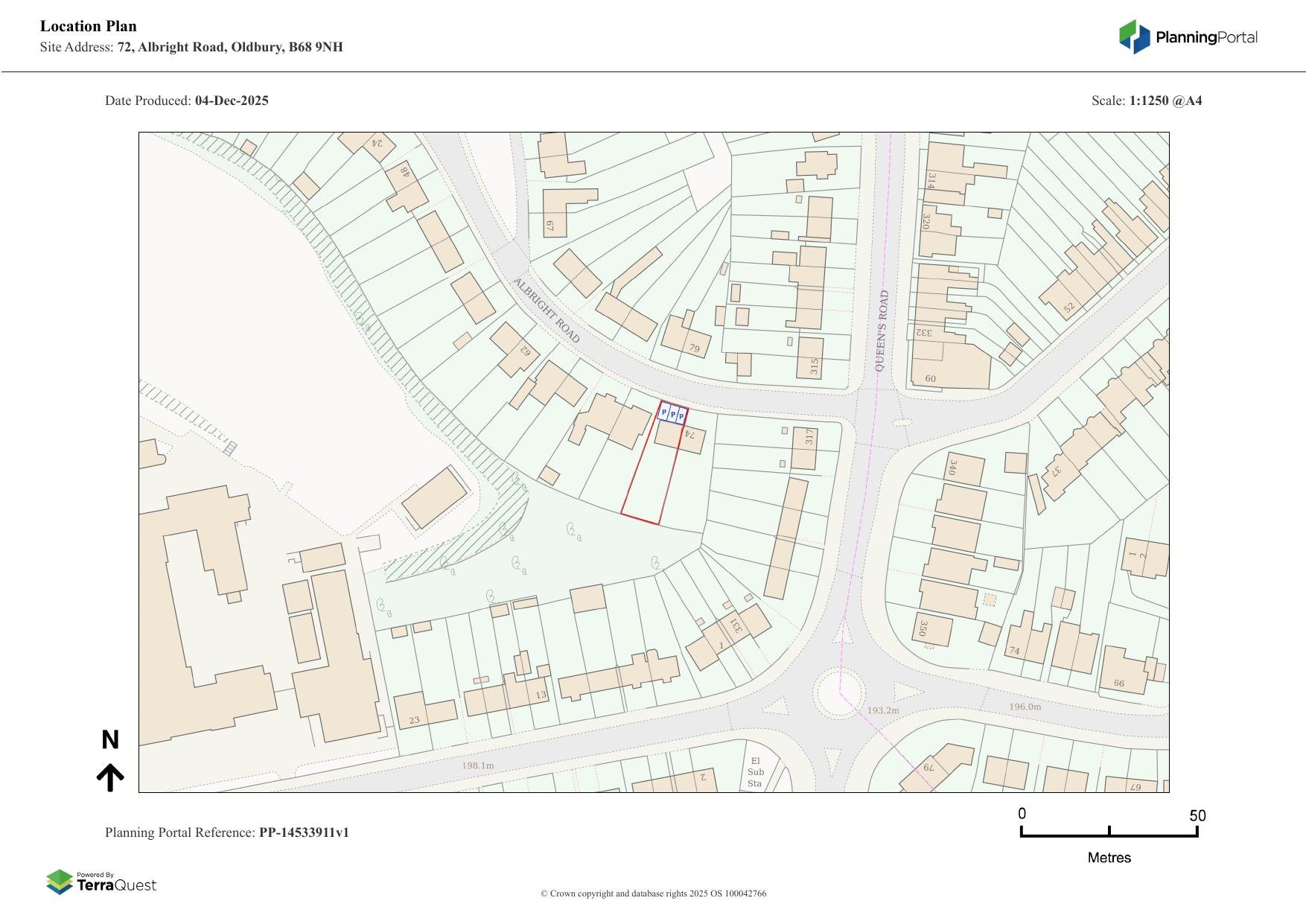Click the 0–50 metres scale bar

tap(1109, 832)
